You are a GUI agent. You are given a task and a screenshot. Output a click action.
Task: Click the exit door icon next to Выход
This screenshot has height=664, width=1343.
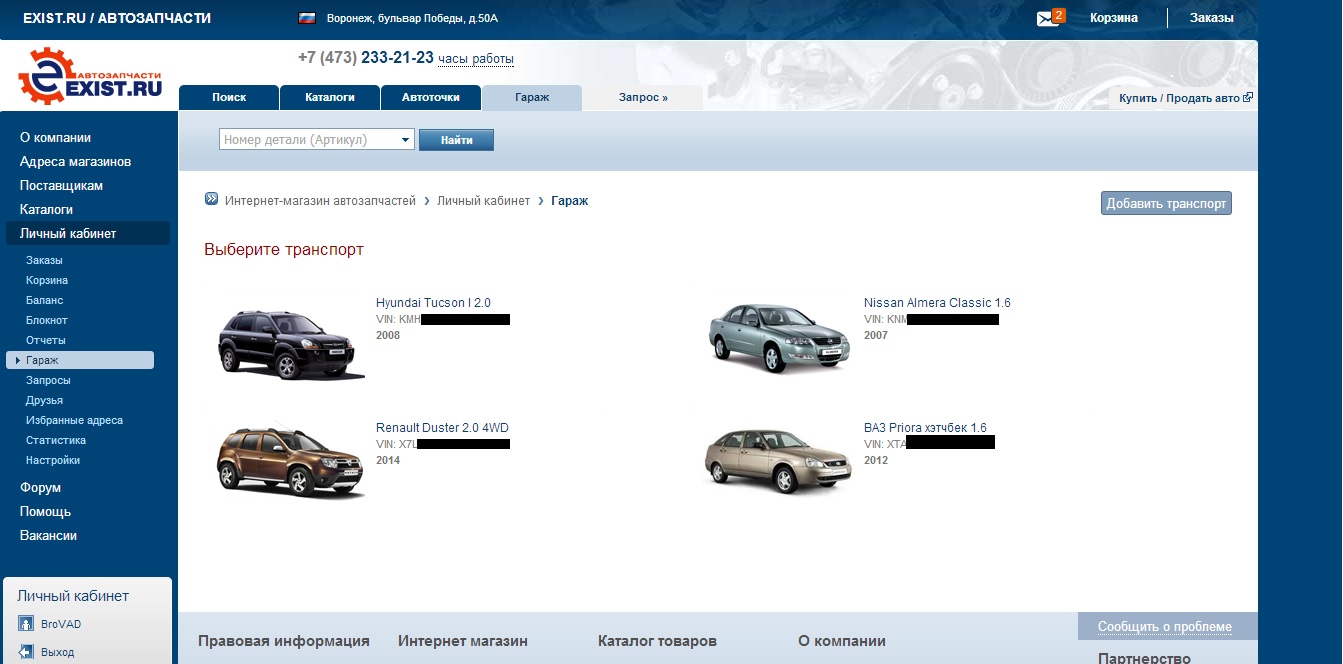(x=26, y=652)
